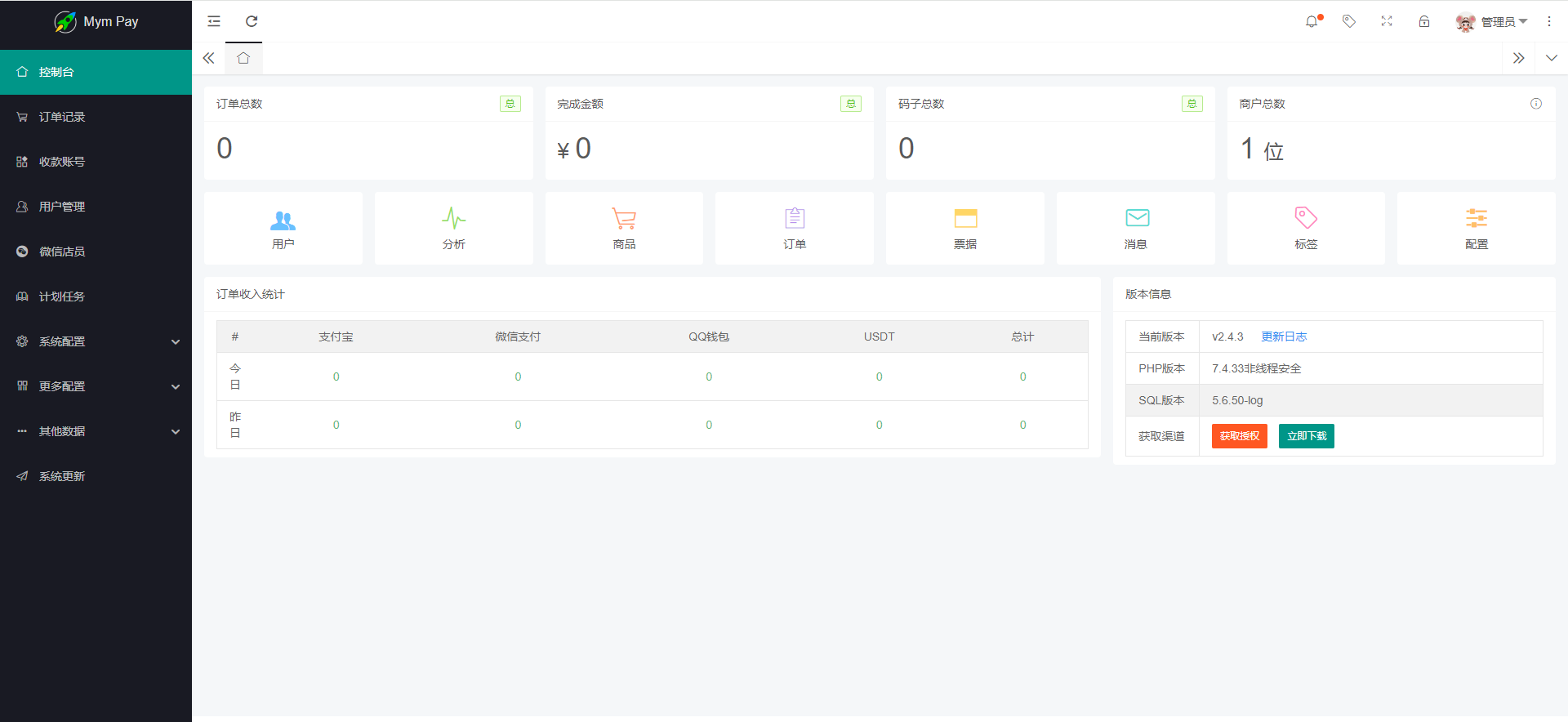Open the 分析 analytics shortcut
Screen dimensions: 1568x722
tap(453, 228)
